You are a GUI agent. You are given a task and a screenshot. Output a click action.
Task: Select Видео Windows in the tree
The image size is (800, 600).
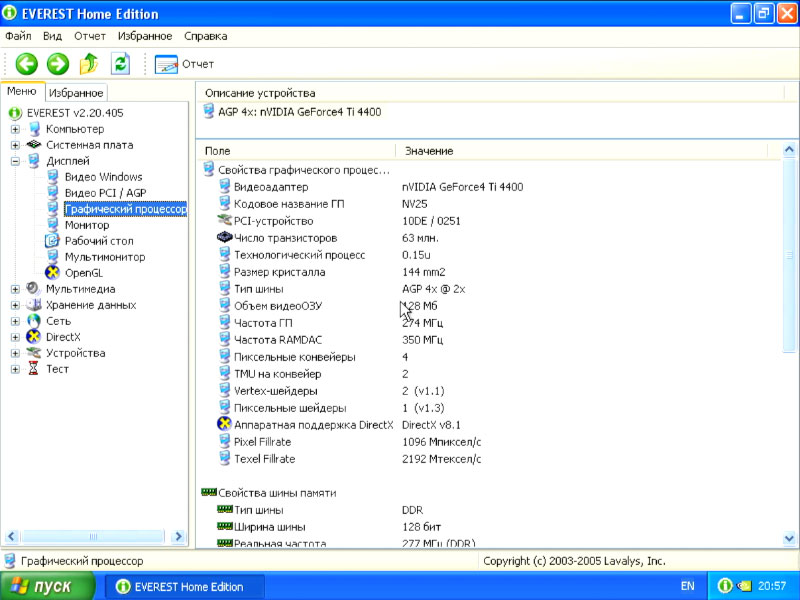tap(103, 177)
